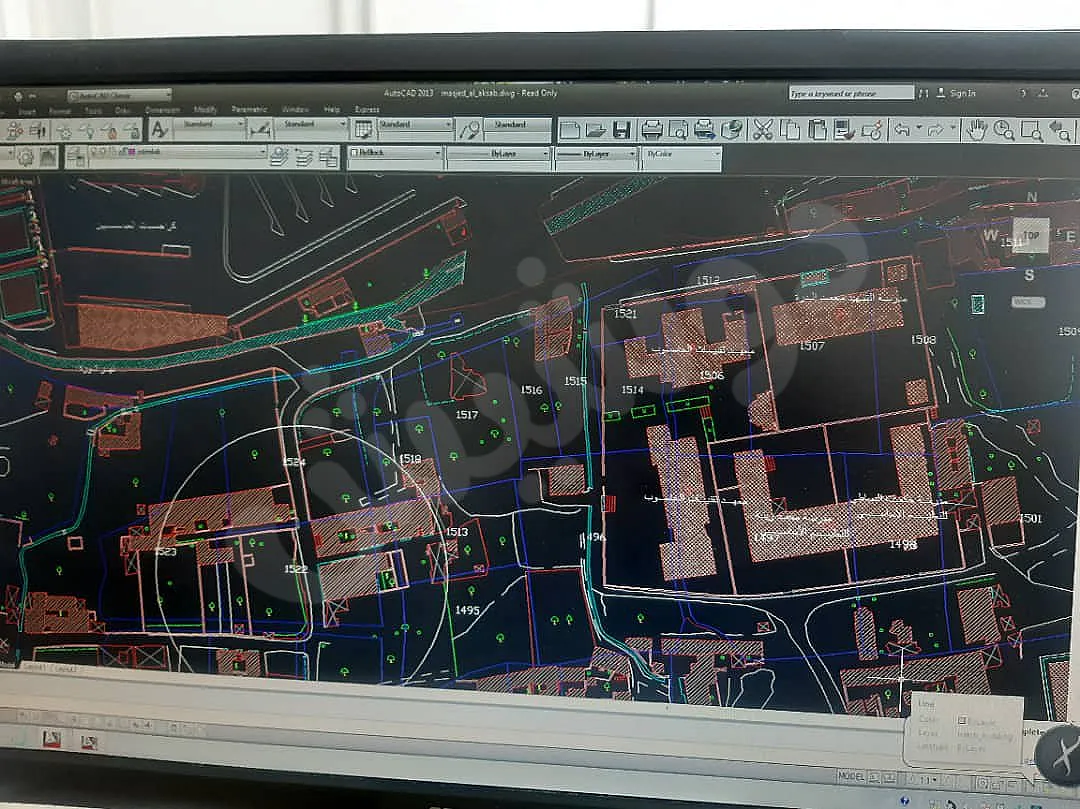Image resolution: width=1080 pixels, height=809 pixels.
Task: Expand the layer name dropdown list
Action: [x=178, y=151]
